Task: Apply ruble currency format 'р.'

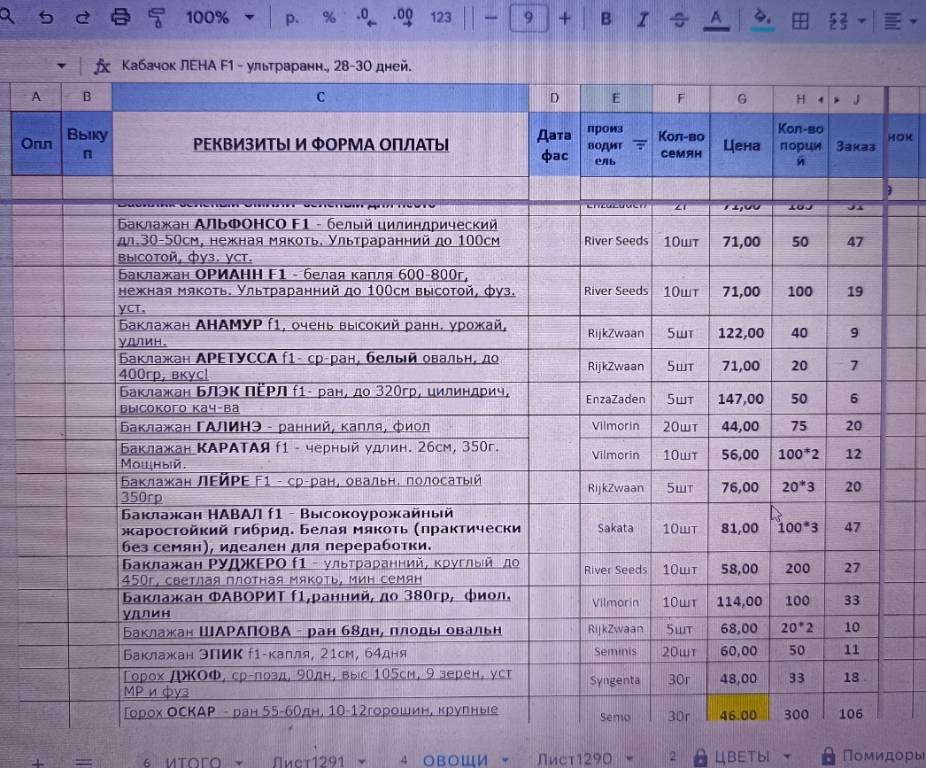Action: point(292,18)
